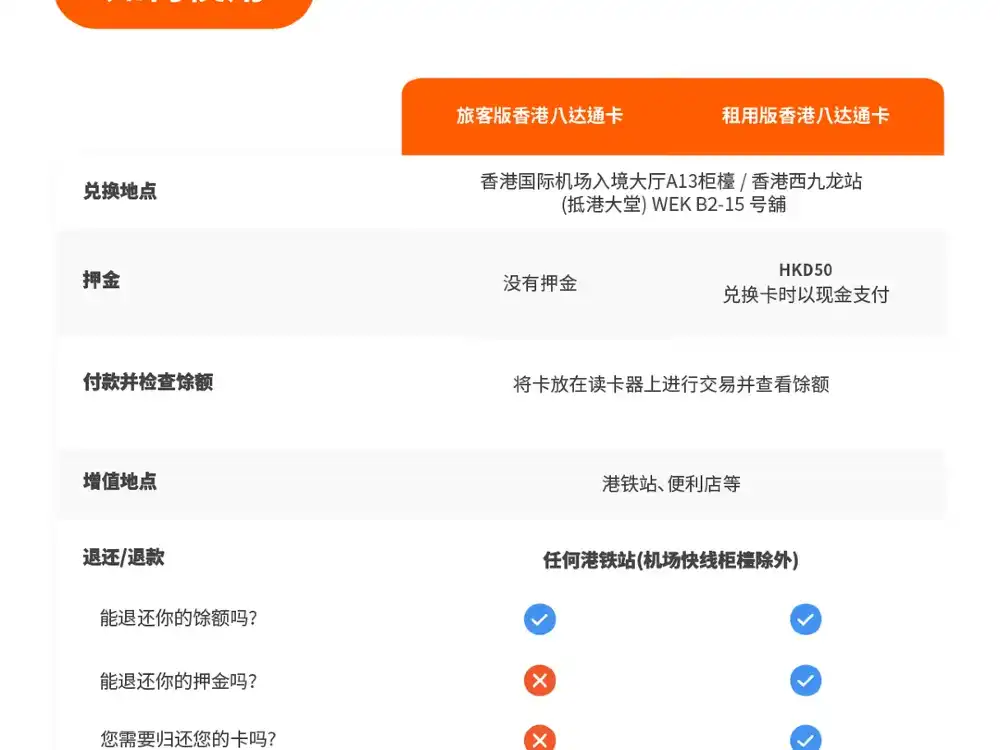The image size is (1000, 750).
Task: Click the 押金 row label
Action: (x=101, y=280)
